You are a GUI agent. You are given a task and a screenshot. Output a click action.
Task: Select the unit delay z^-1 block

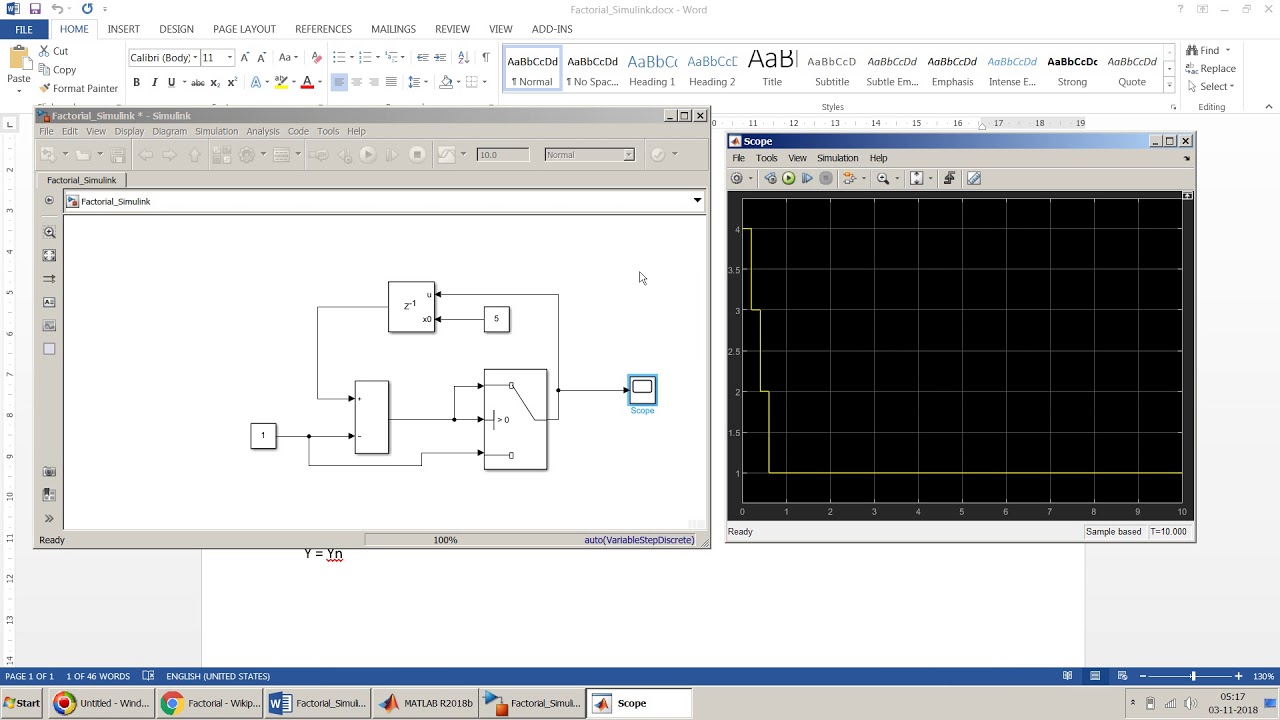coord(412,307)
